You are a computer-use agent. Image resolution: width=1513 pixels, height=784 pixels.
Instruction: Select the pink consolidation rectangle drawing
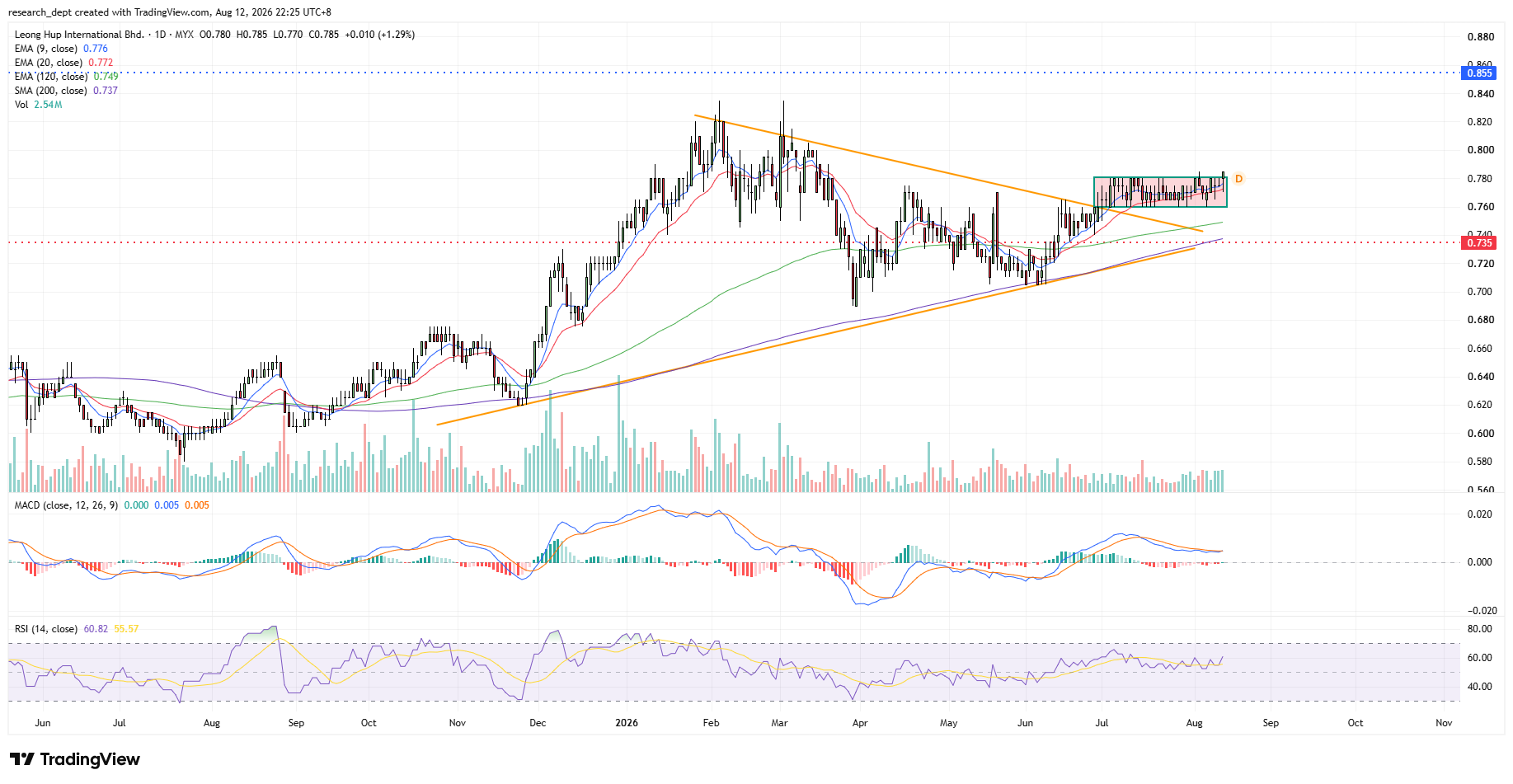pyautogui.click(x=1160, y=192)
